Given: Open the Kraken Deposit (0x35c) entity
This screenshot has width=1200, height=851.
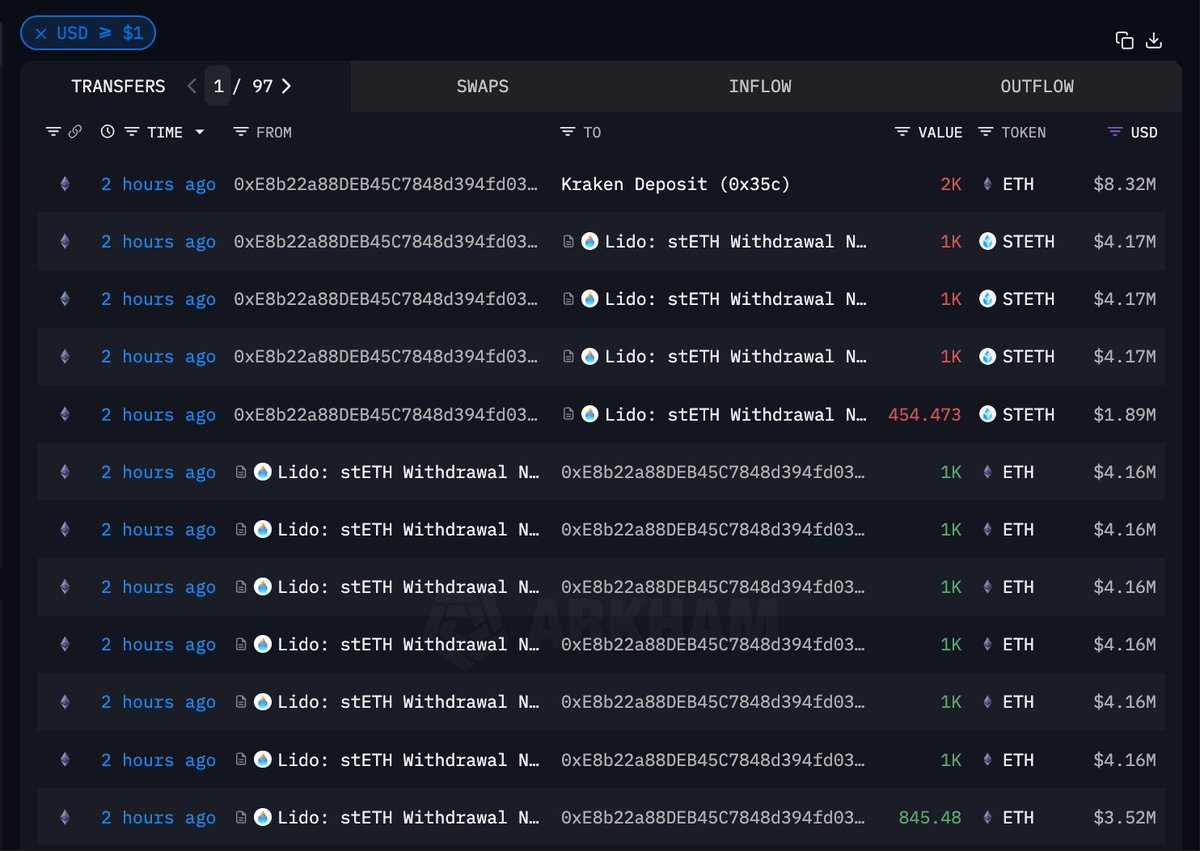Looking at the screenshot, I should (675, 184).
